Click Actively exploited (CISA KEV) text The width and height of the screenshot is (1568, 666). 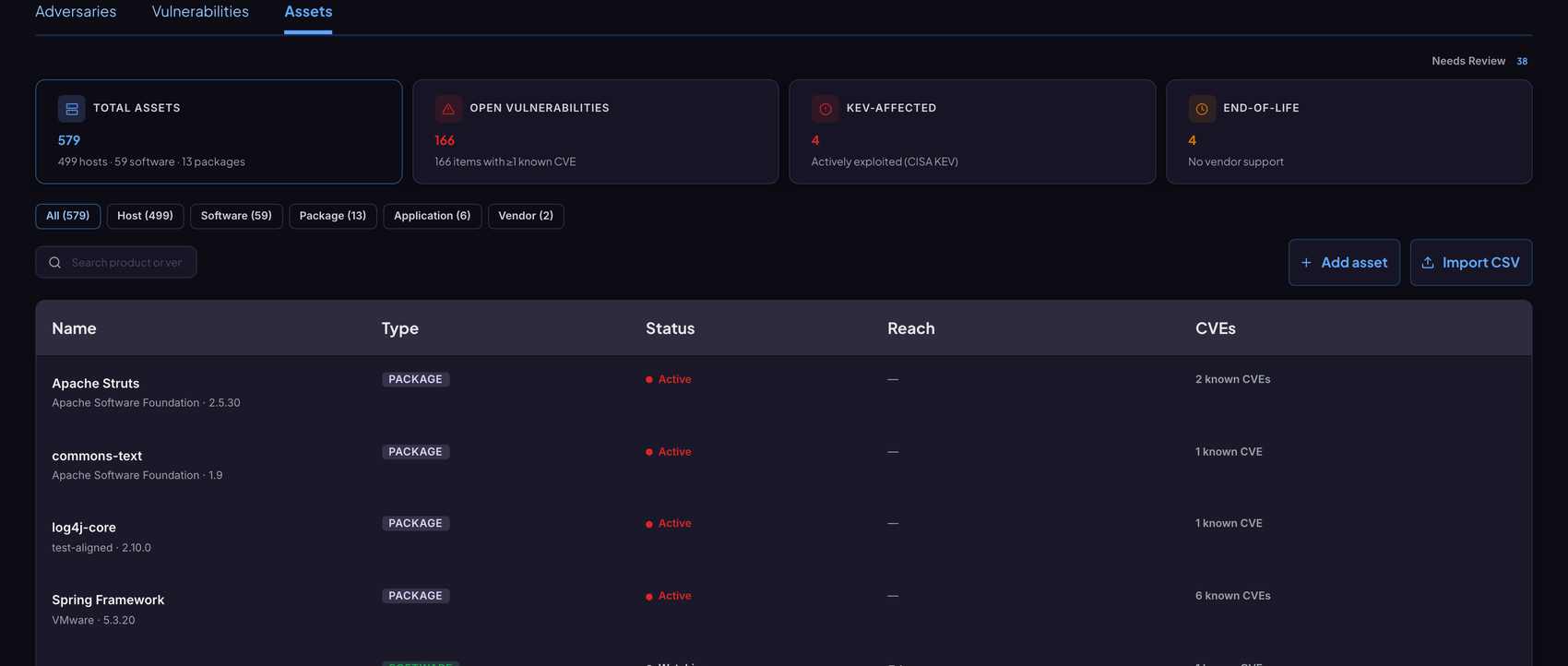click(885, 161)
